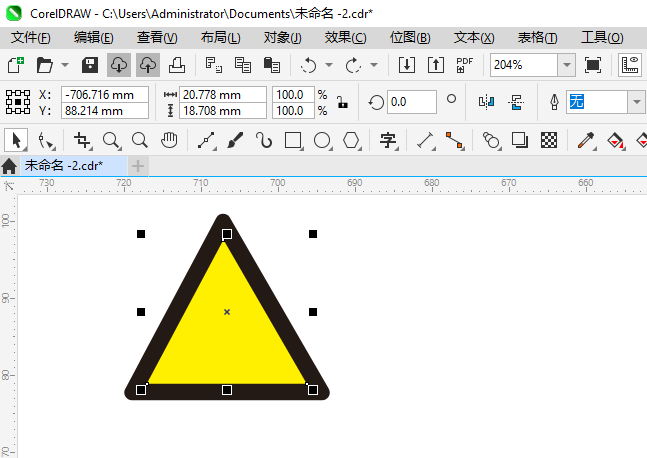Open the 文本(X) menu
The width and height of the screenshot is (647, 458).
[474, 38]
